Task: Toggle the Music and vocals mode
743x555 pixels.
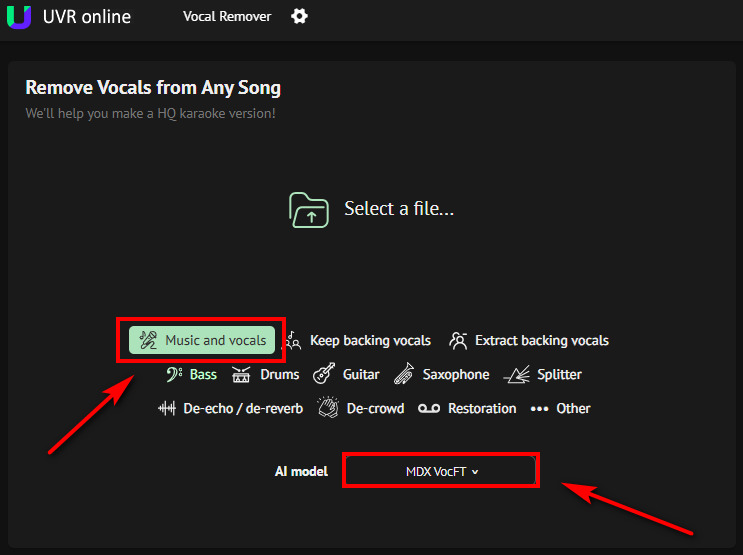Action: point(202,340)
